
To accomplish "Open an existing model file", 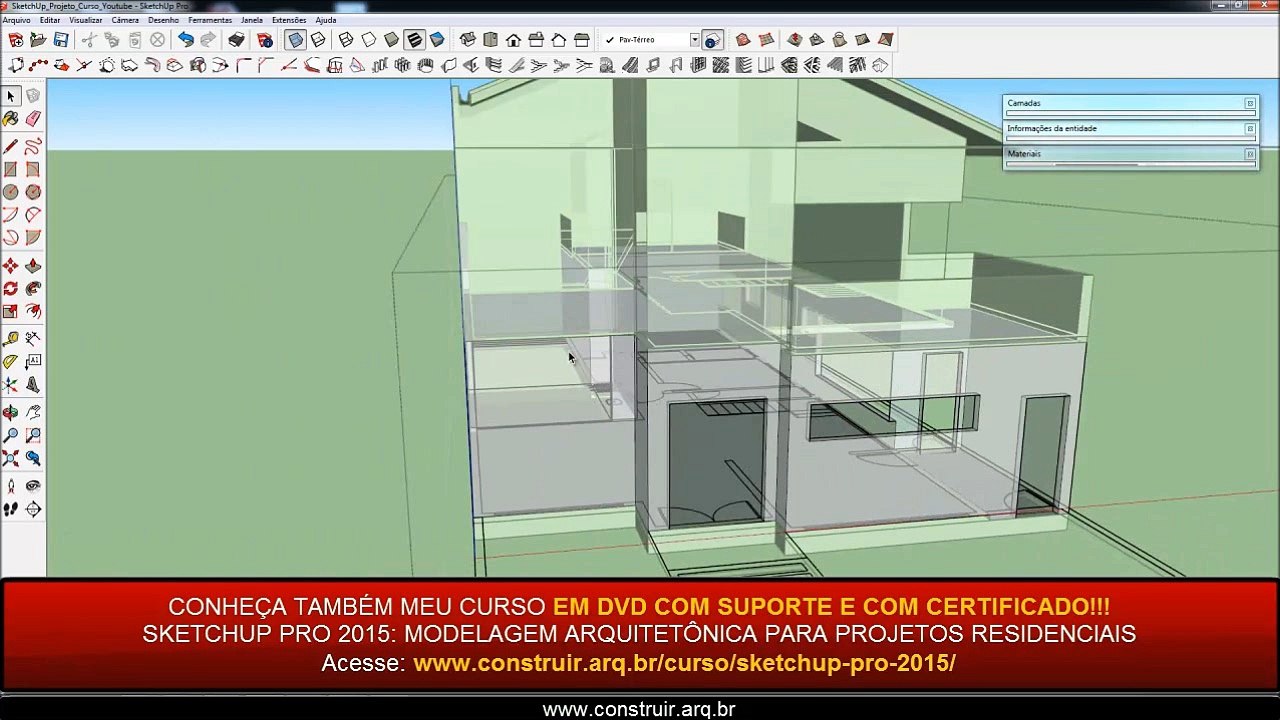I will click(x=38, y=40).
